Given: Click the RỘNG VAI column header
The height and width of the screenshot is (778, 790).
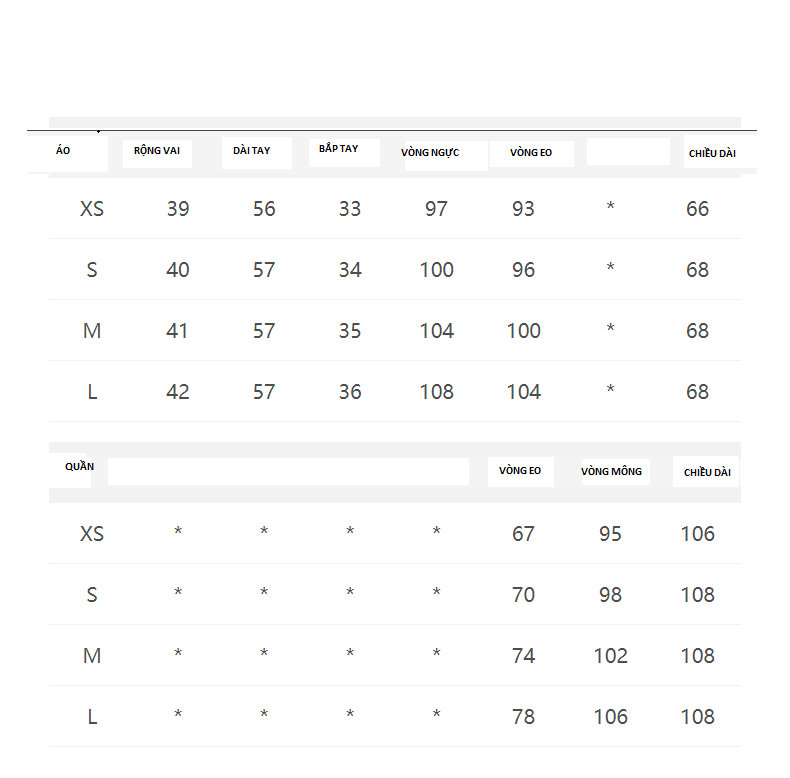Looking at the screenshot, I should tap(156, 151).
